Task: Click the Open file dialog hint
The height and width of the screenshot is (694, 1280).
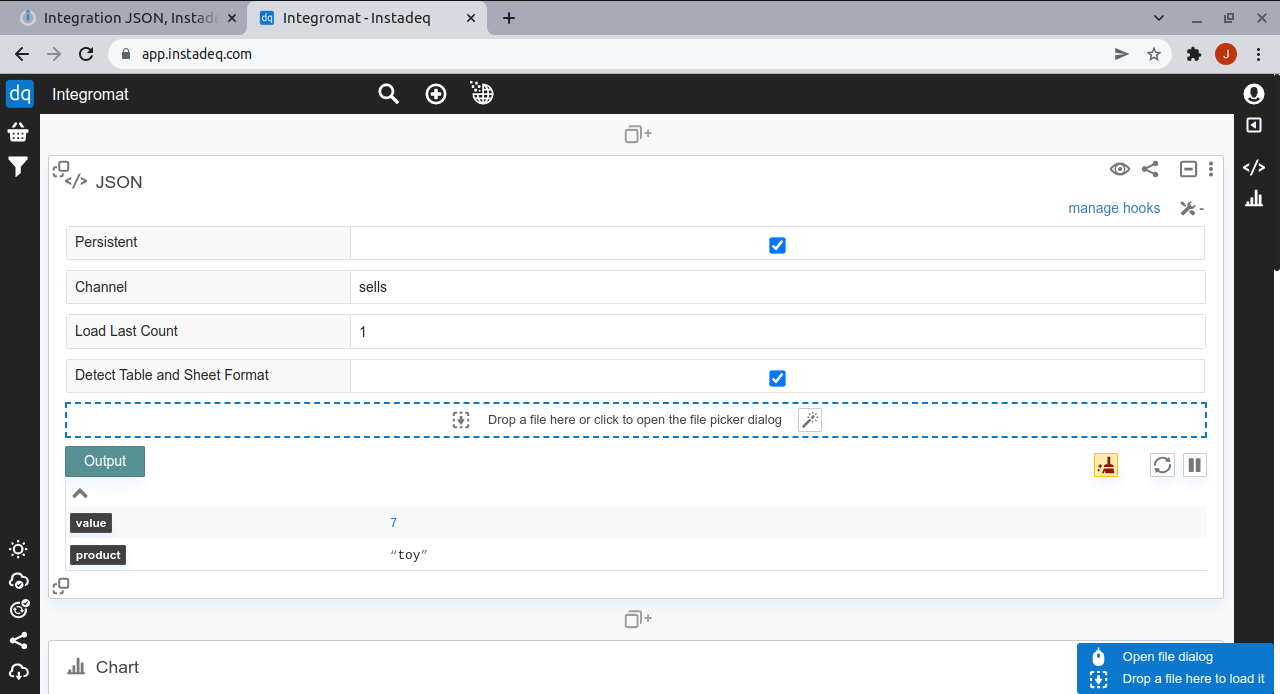Action: [1168, 657]
